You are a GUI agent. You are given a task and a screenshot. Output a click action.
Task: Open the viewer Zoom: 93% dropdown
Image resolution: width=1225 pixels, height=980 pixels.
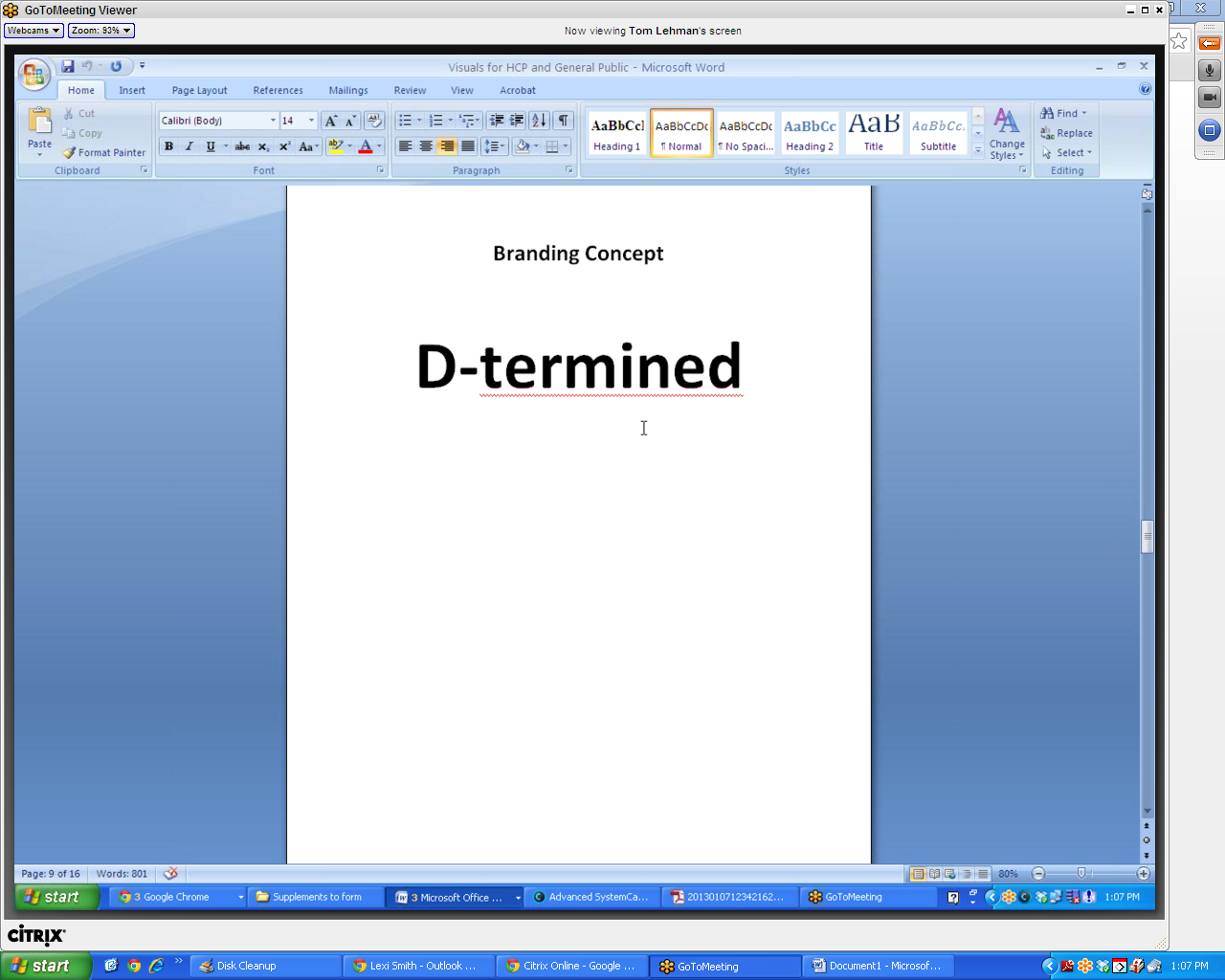pyautogui.click(x=101, y=31)
